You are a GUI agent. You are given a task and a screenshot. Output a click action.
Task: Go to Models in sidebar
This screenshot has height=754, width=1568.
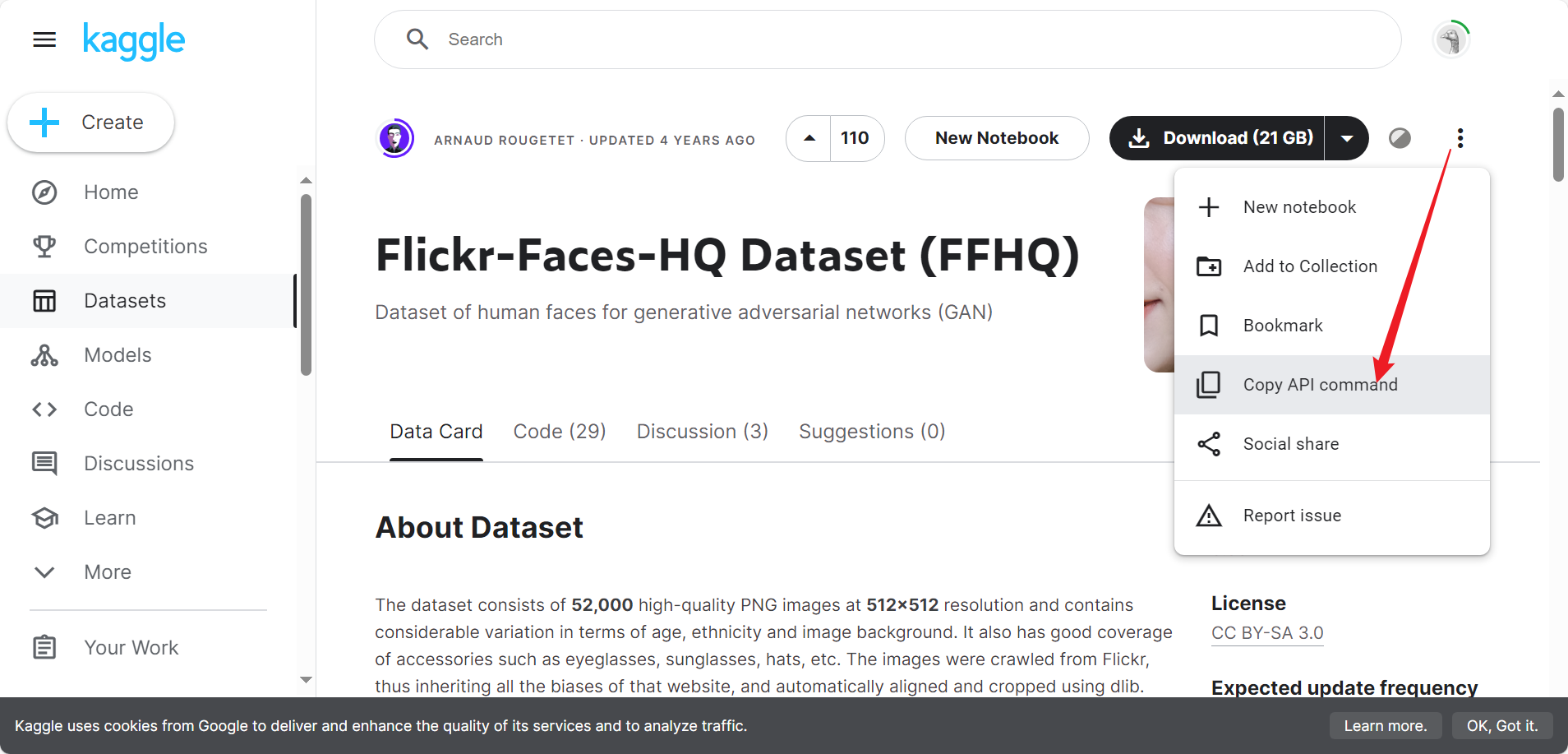[x=118, y=355]
